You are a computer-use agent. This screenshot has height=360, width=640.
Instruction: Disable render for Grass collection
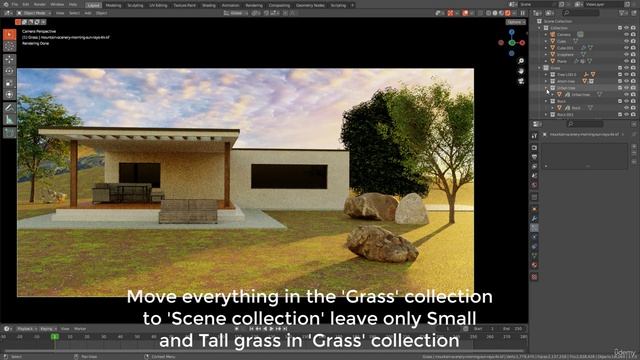pos(633,68)
